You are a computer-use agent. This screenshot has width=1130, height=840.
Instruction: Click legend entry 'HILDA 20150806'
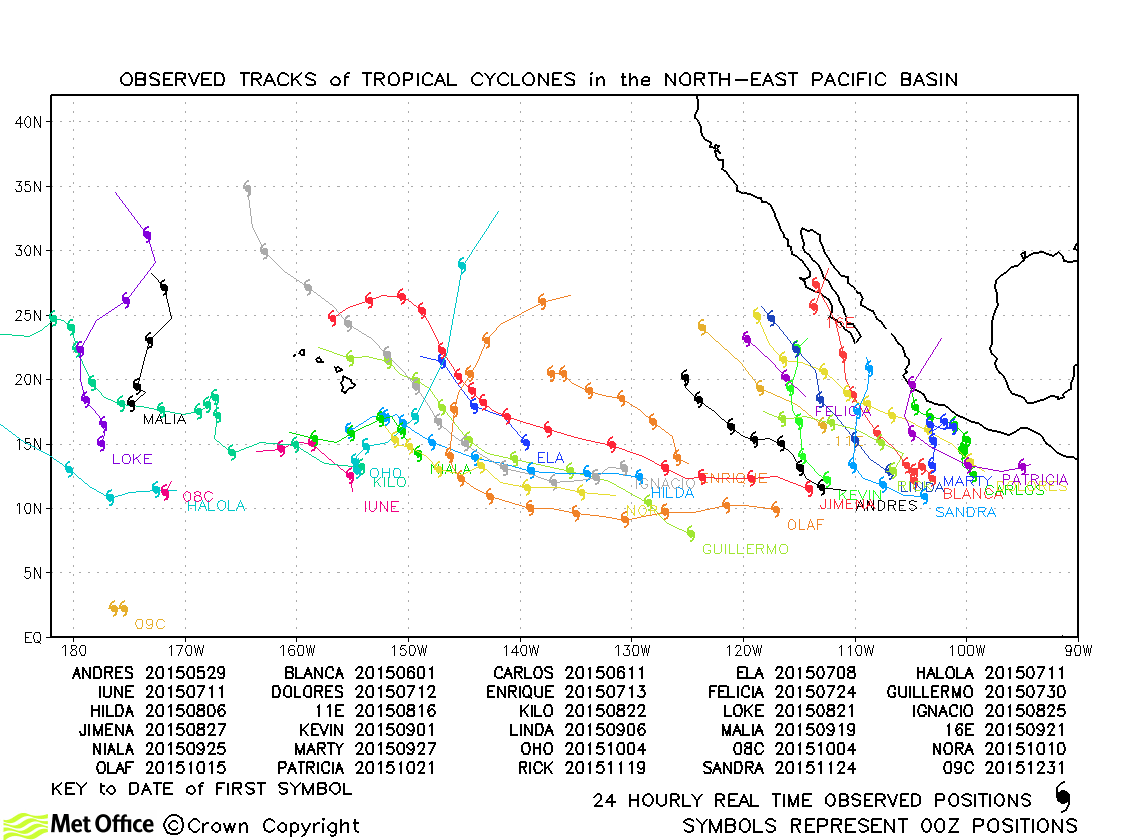coord(158,711)
